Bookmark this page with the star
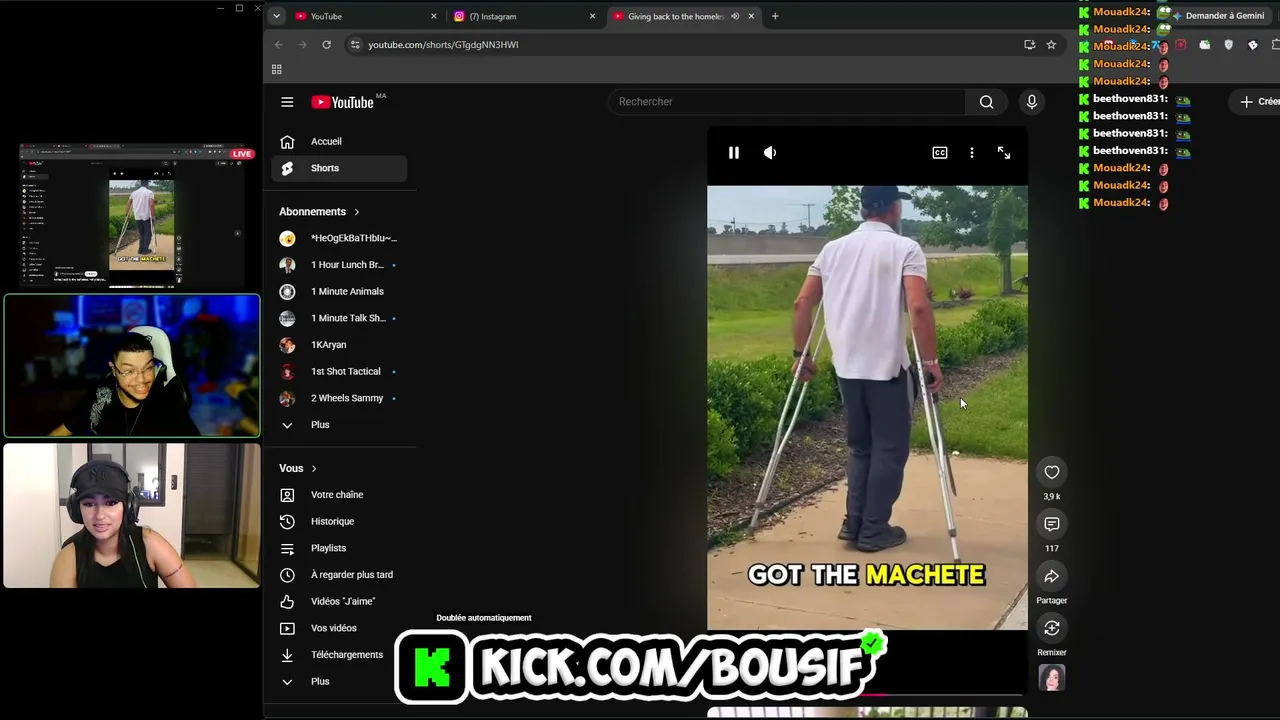The width and height of the screenshot is (1280, 720). [1051, 45]
